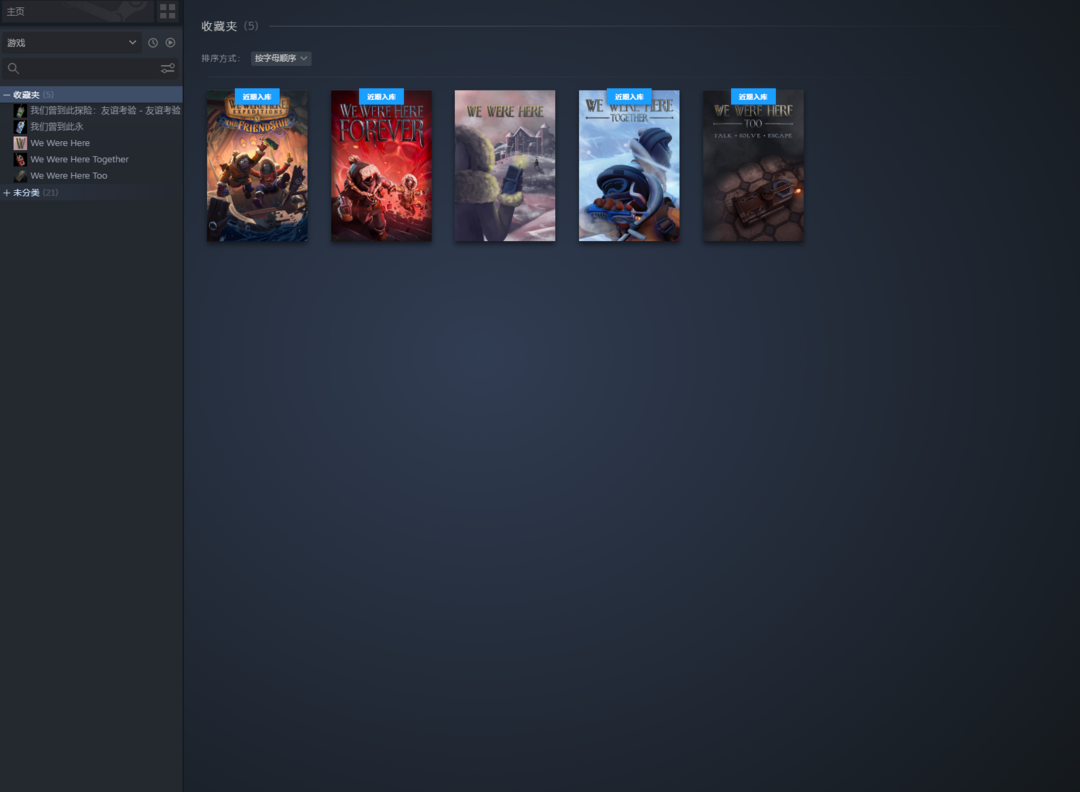Open the 游戏 type dropdown

pyautogui.click(x=71, y=43)
